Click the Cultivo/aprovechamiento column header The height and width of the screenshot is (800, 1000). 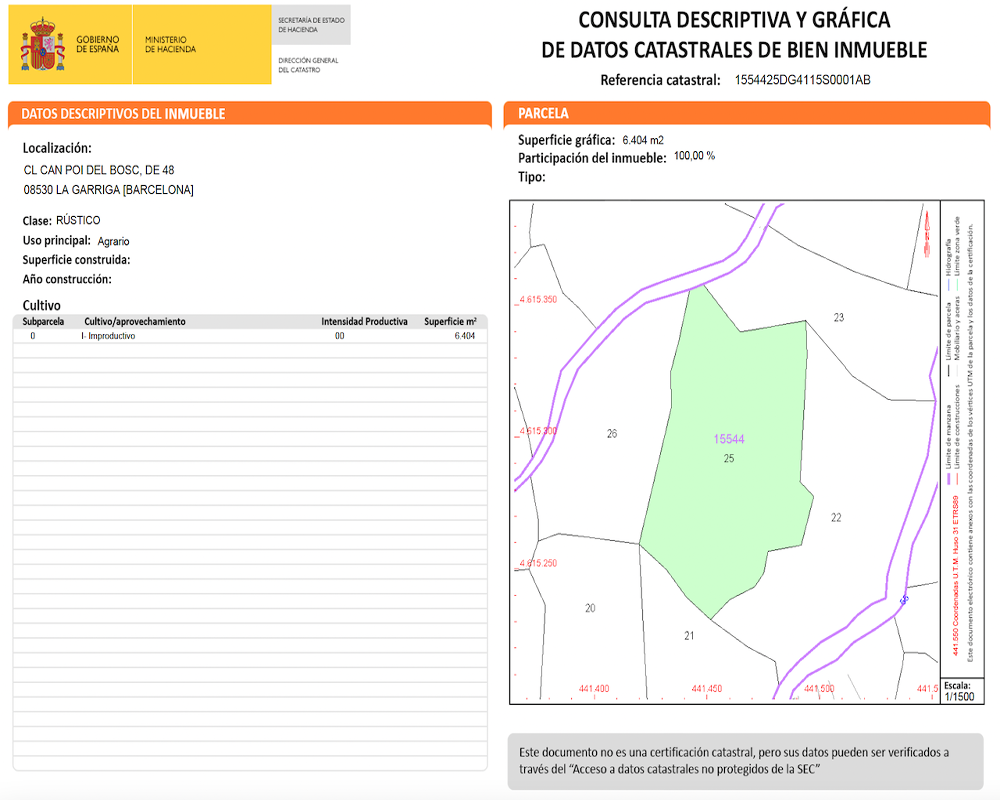pyautogui.click(x=135, y=322)
